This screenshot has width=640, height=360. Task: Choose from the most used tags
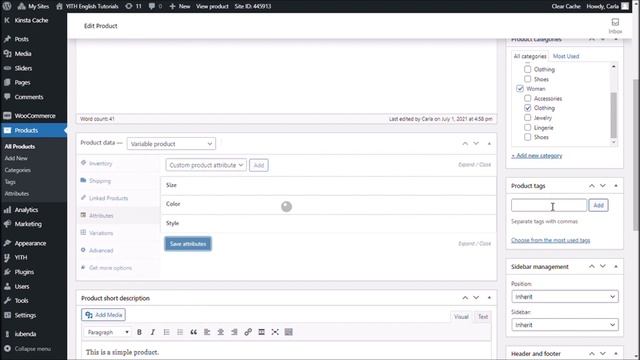(550, 240)
